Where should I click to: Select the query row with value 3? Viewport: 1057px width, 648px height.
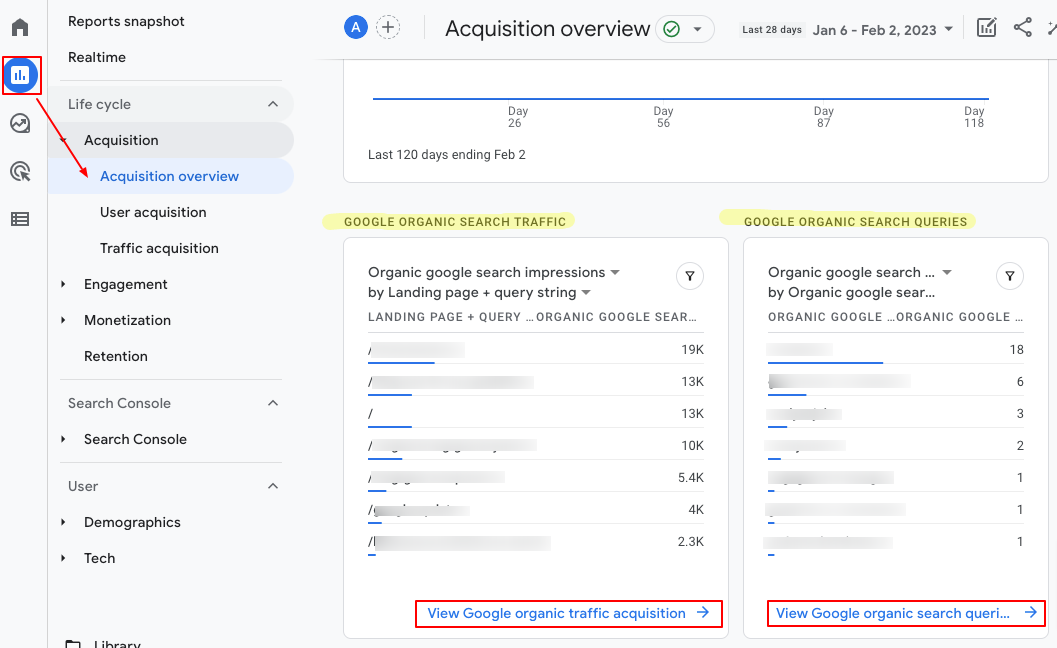tap(895, 413)
